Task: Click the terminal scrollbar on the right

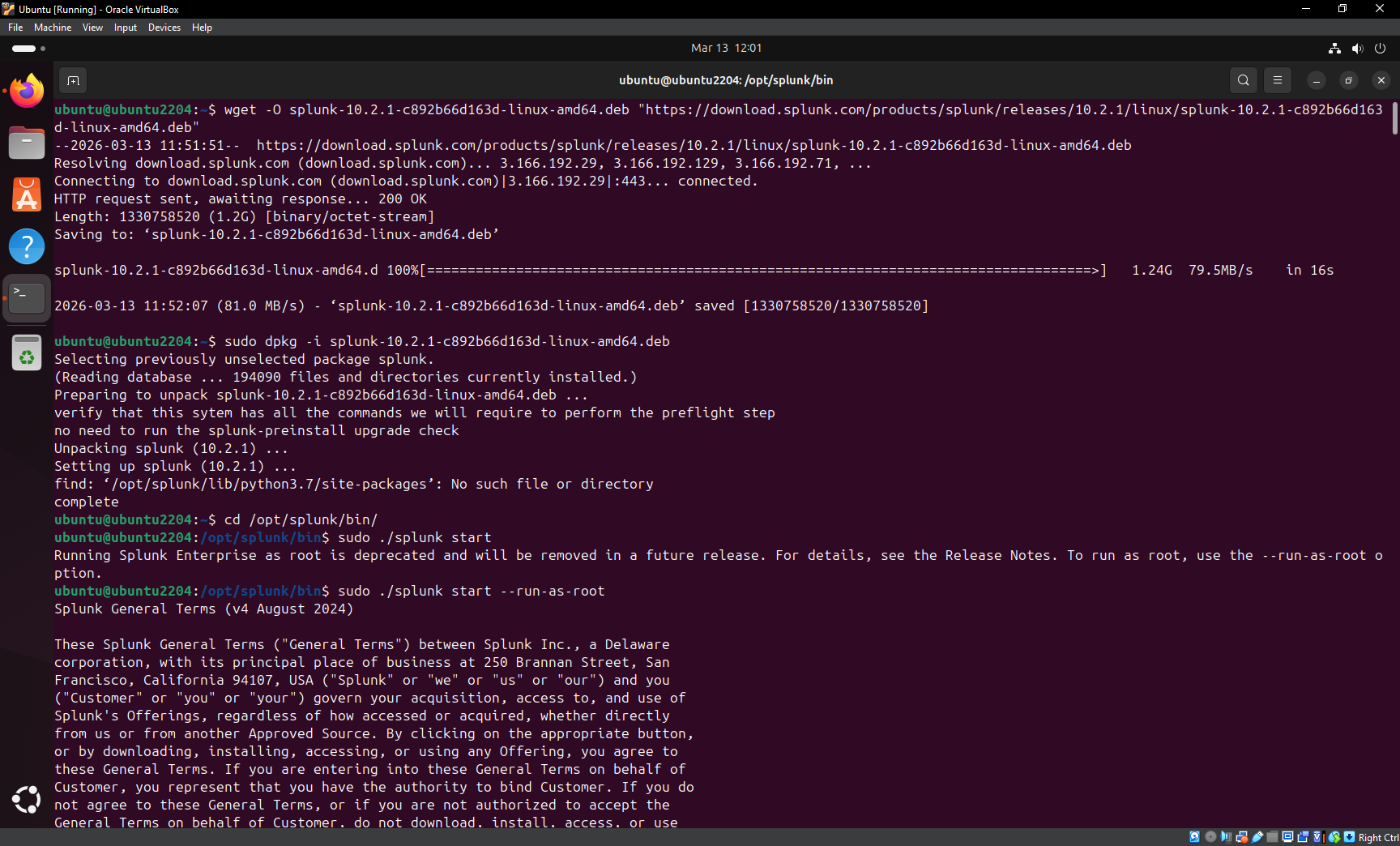Action: click(x=1394, y=117)
